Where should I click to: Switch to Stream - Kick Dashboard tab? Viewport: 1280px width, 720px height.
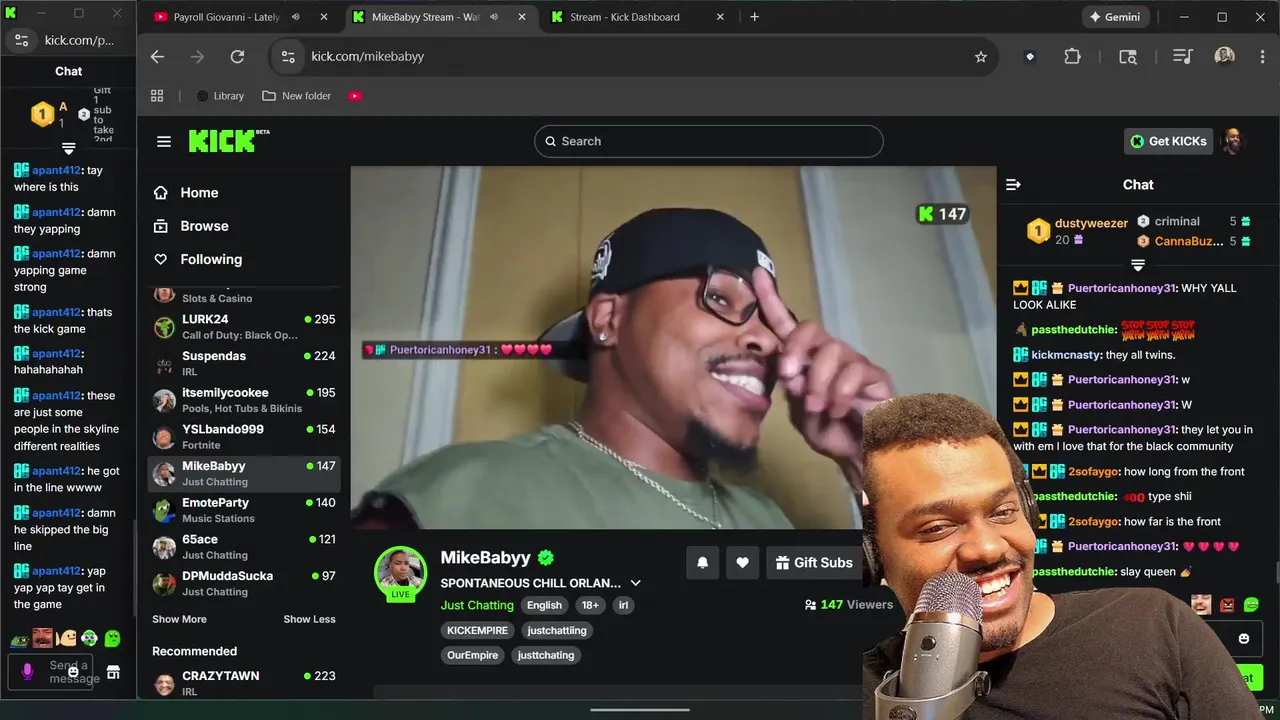click(624, 17)
